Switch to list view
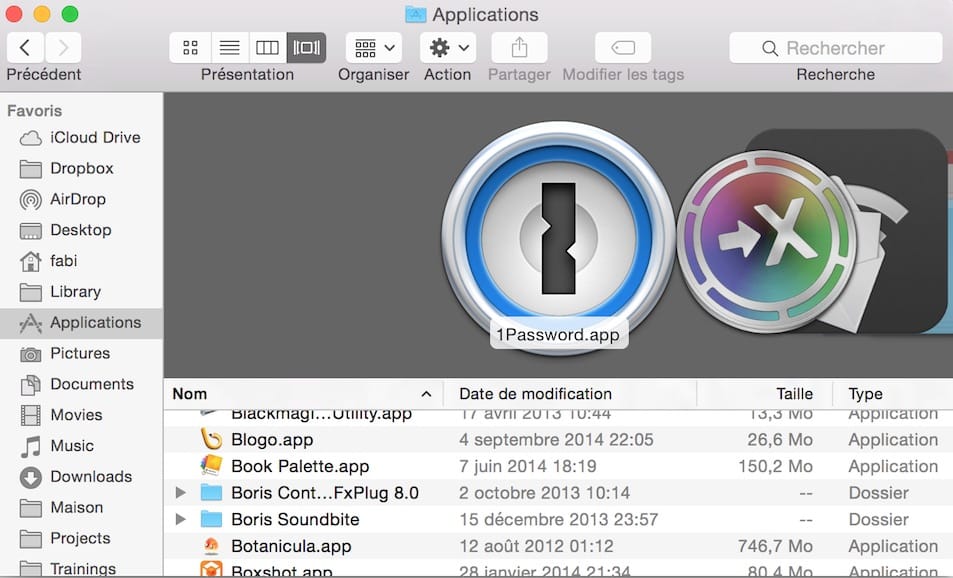The width and height of the screenshot is (953, 578). (x=230, y=47)
